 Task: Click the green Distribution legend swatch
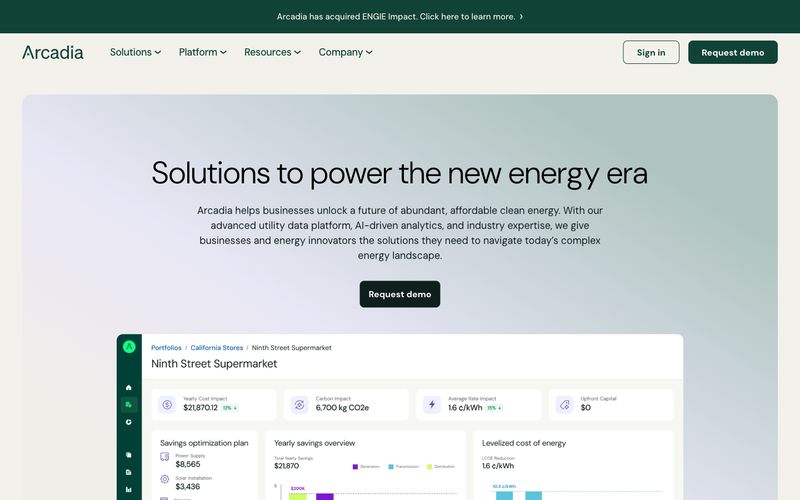(x=430, y=466)
